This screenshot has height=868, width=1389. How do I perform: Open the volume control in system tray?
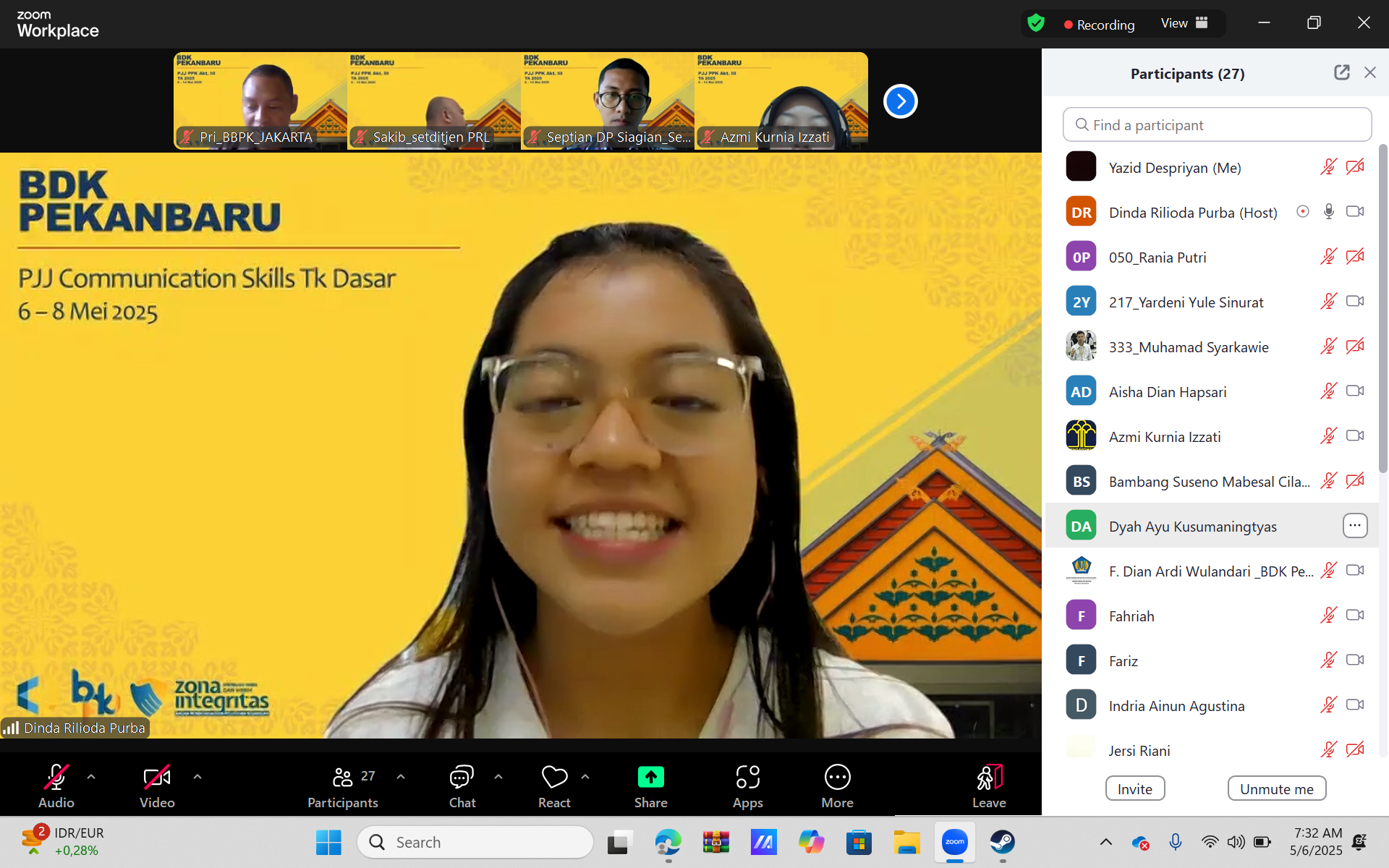[1236, 842]
